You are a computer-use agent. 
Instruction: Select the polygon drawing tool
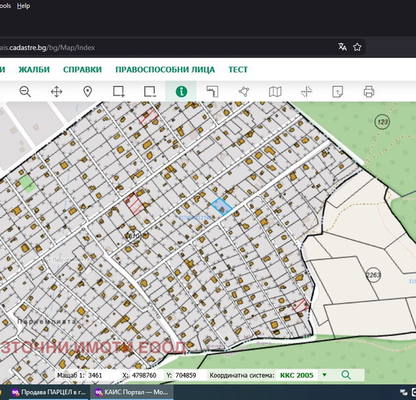[x=244, y=91]
